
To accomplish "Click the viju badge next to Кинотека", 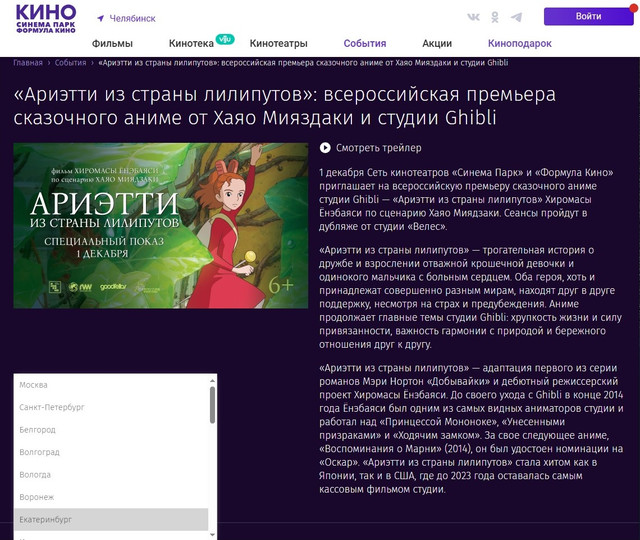I will coord(225,39).
